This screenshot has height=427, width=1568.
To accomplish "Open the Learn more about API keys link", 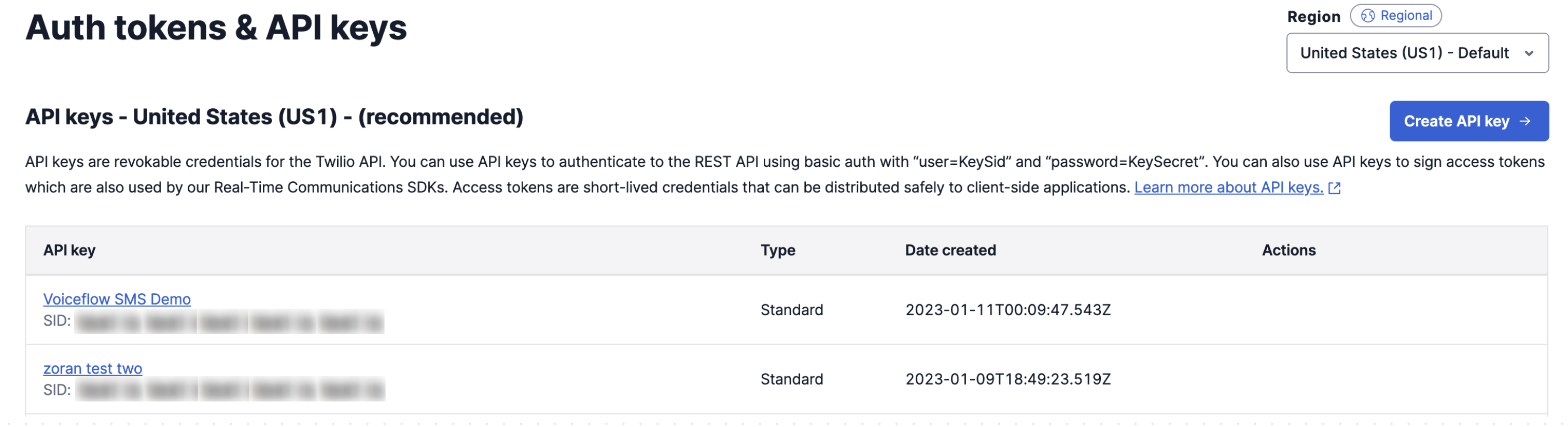I will [x=1228, y=188].
